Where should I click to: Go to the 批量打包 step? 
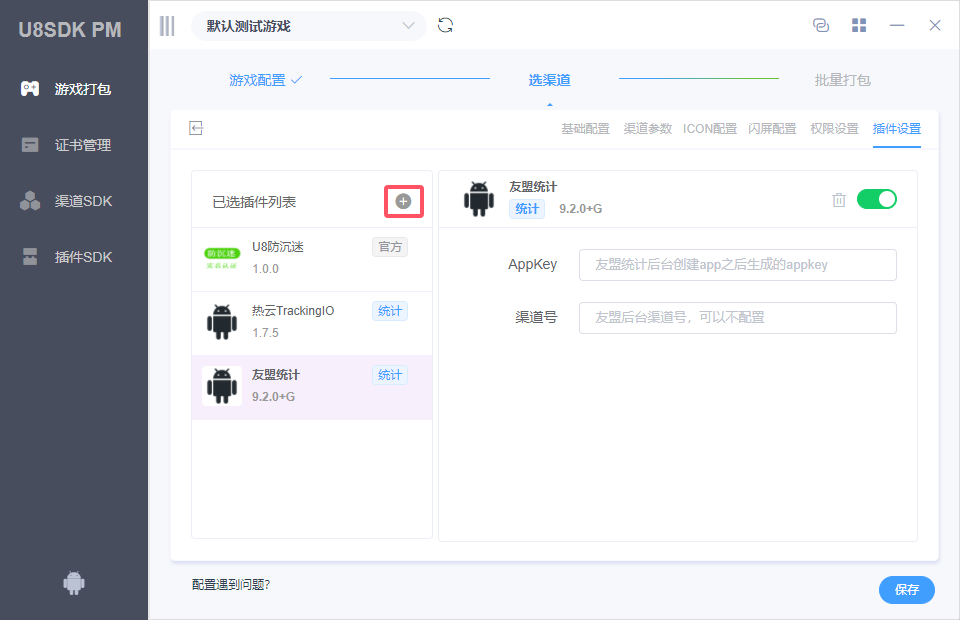(x=842, y=80)
